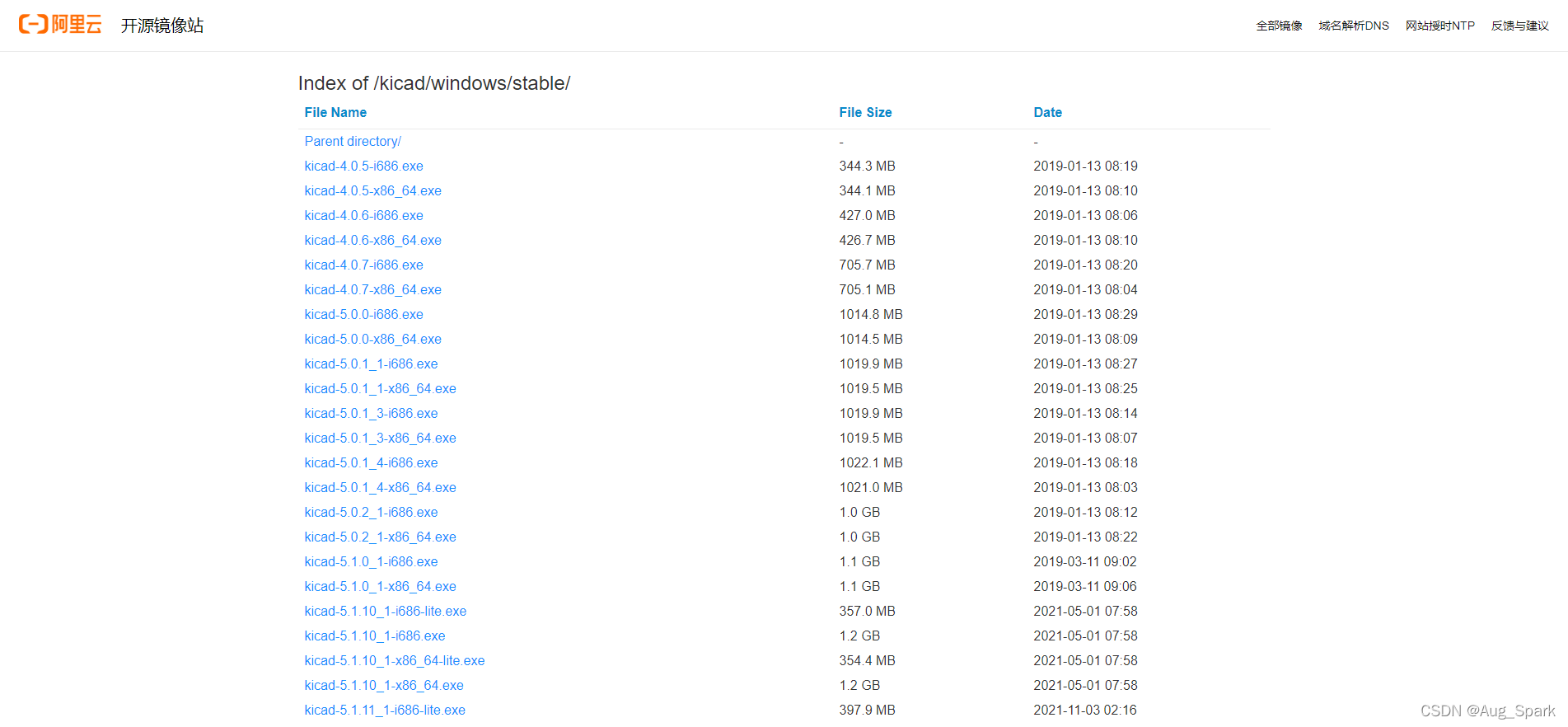Select the Index of /kicad/windows/stable/ heading
This screenshot has height=727, width=1568.
[434, 83]
